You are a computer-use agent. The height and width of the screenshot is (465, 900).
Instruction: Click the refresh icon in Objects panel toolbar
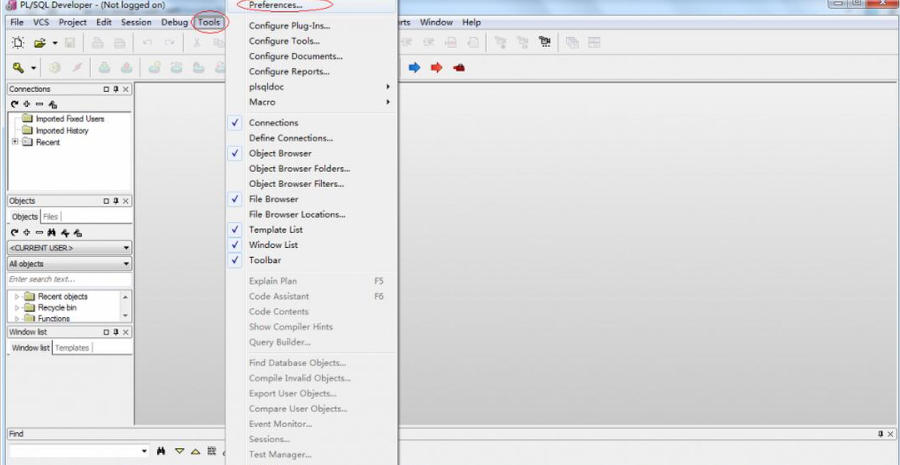pyautogui.click(x=15, y=232)
